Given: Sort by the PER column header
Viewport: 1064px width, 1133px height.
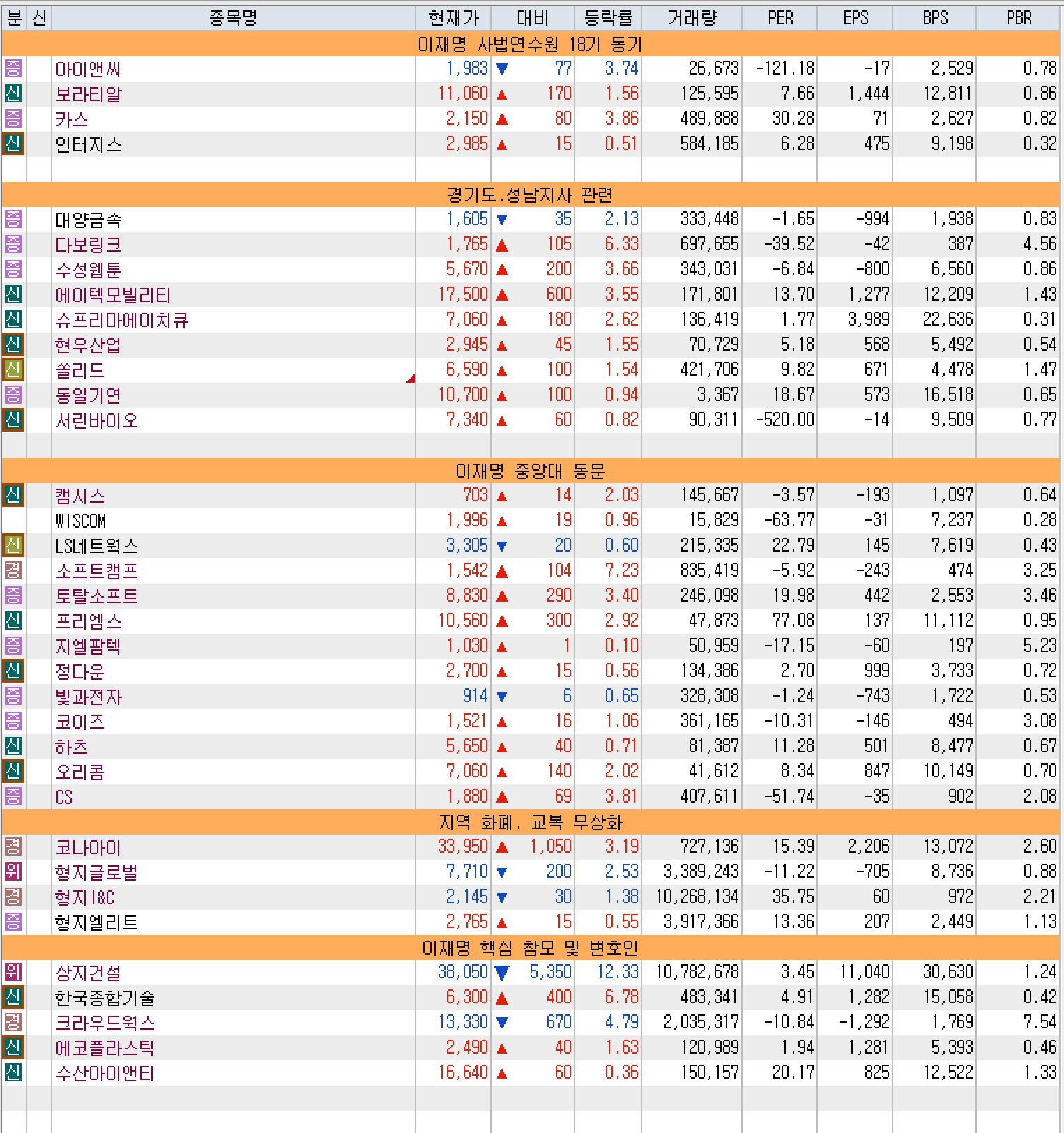Looking at the screenshot, I should (x=780, y=18).
